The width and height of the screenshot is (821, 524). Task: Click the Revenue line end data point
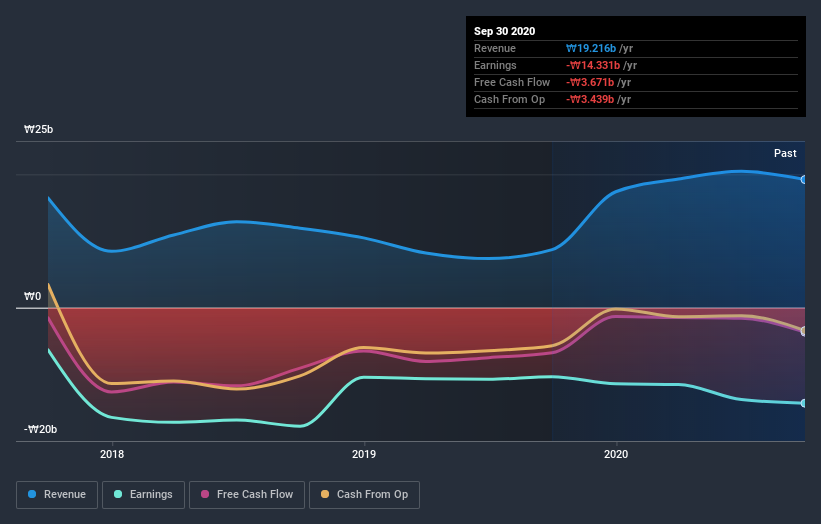click(804, 180)
